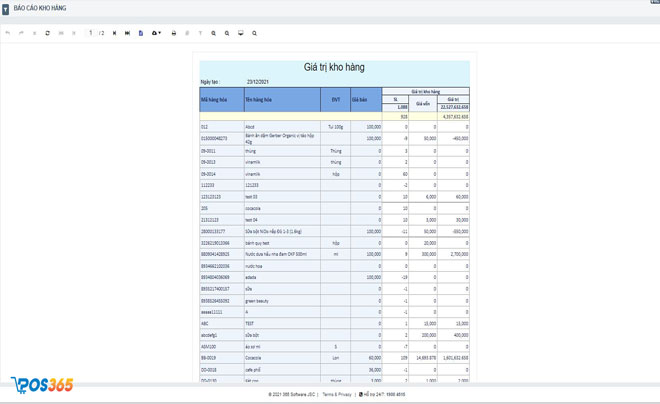Screen dimensions: 660x404
Task: Zoom in on the report
Action: tap(214, 33)
